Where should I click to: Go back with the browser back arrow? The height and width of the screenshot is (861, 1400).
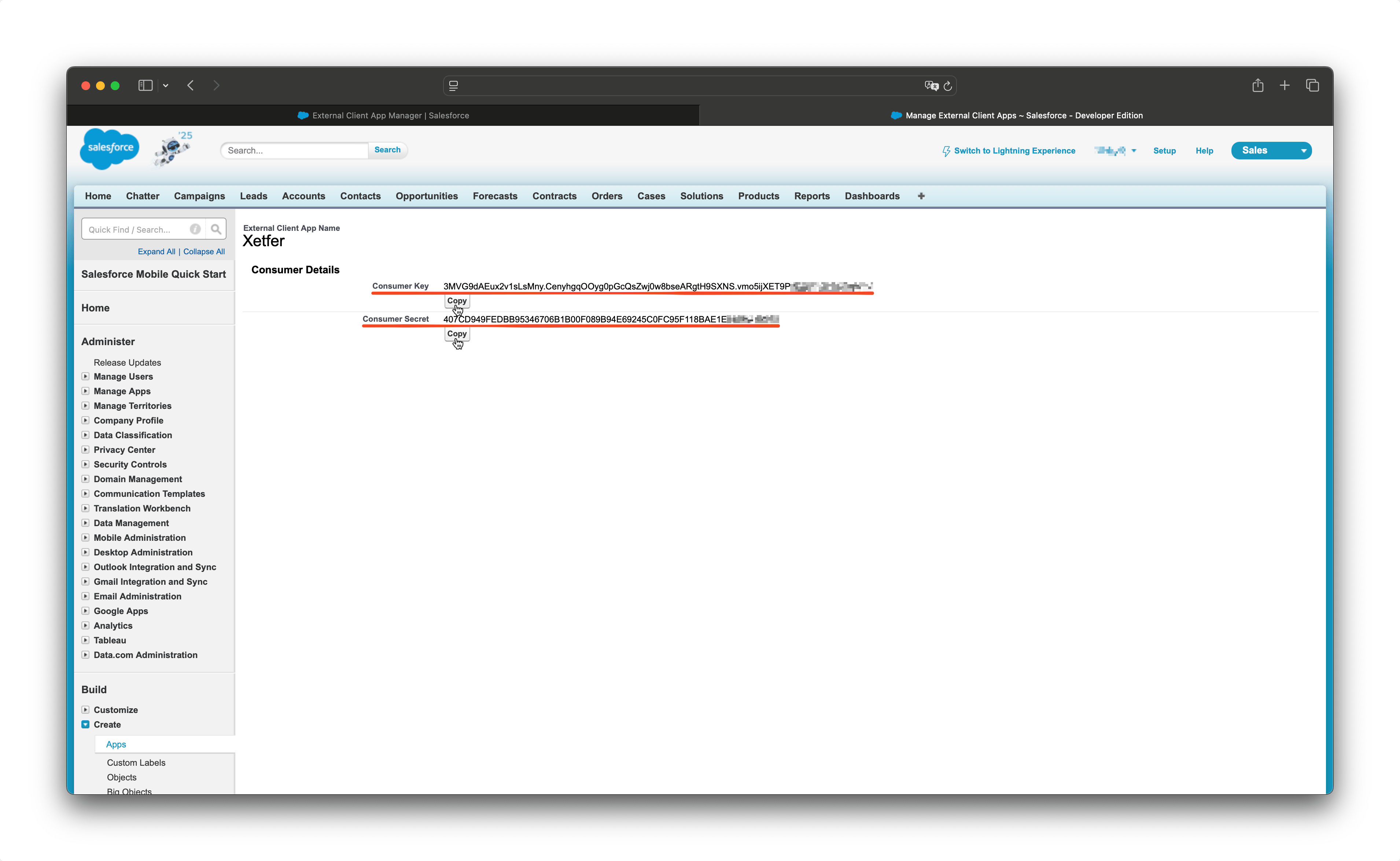coord(191,85)
